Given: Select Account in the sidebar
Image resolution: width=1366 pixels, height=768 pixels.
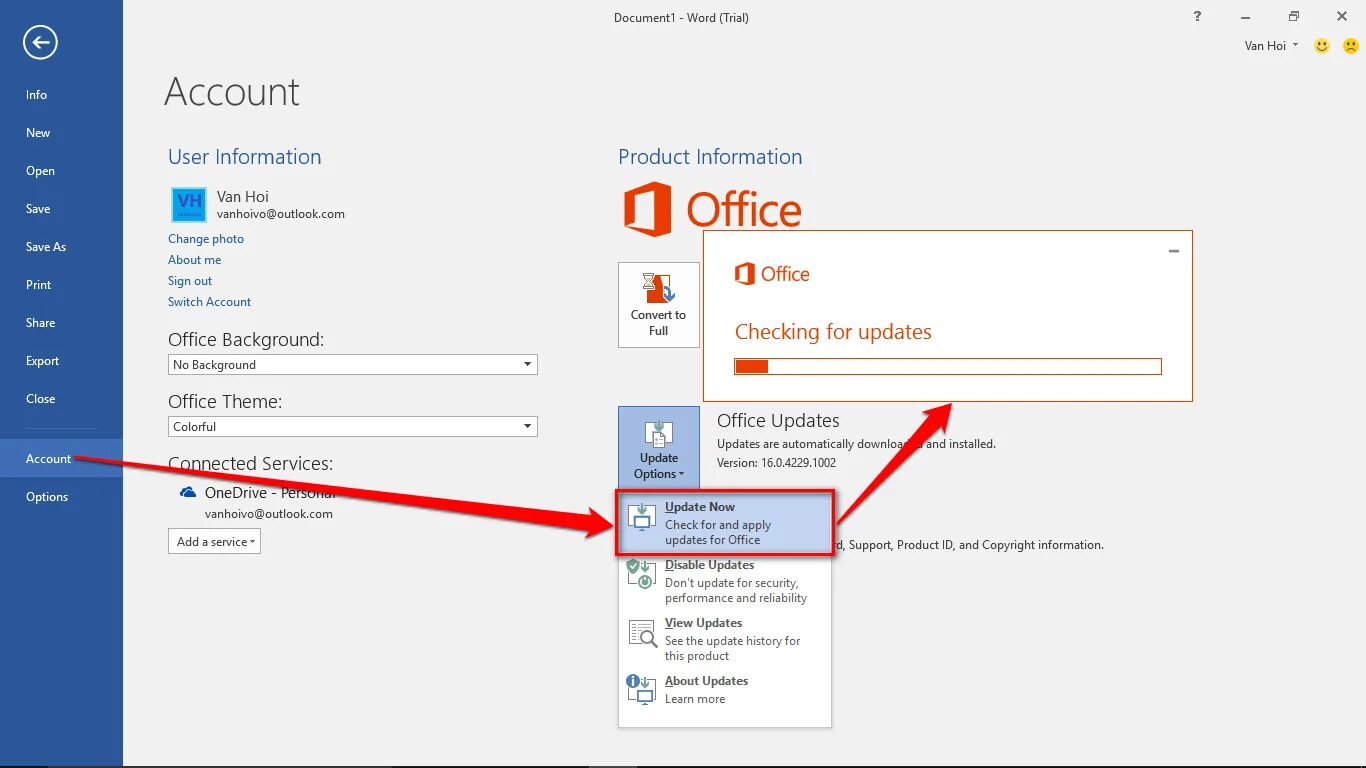Looking at the screenshot, I should (61, 459).
